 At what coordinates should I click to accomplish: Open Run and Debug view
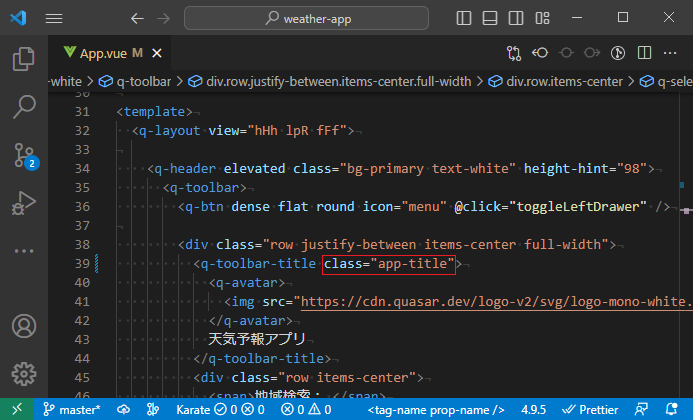pos(23,203)
